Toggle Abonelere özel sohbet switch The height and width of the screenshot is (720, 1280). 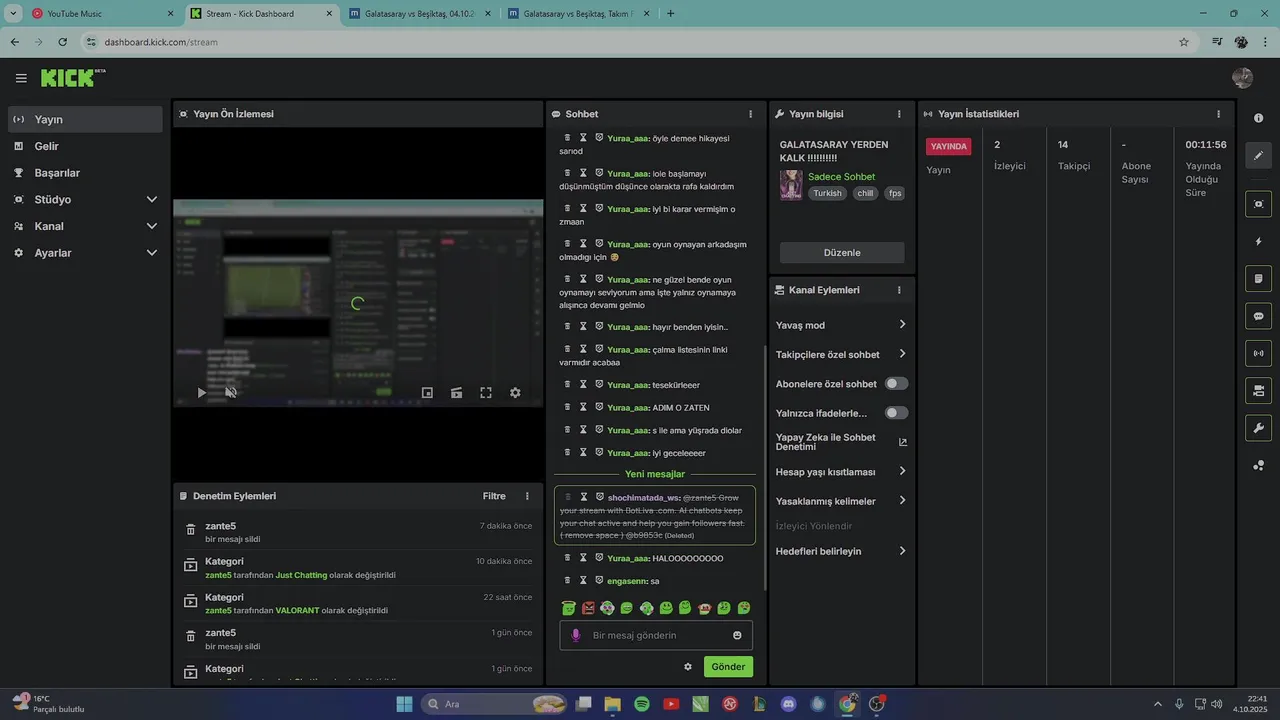(x=897, y=384)
